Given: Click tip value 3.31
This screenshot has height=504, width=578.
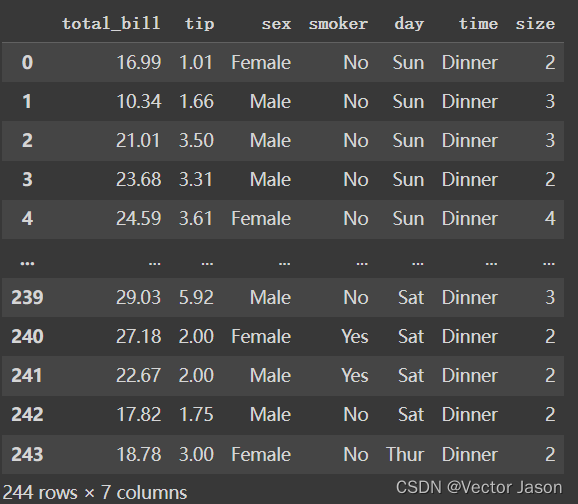Looking at the screenshot, I should pyautogui.click(x=196, y=180).
